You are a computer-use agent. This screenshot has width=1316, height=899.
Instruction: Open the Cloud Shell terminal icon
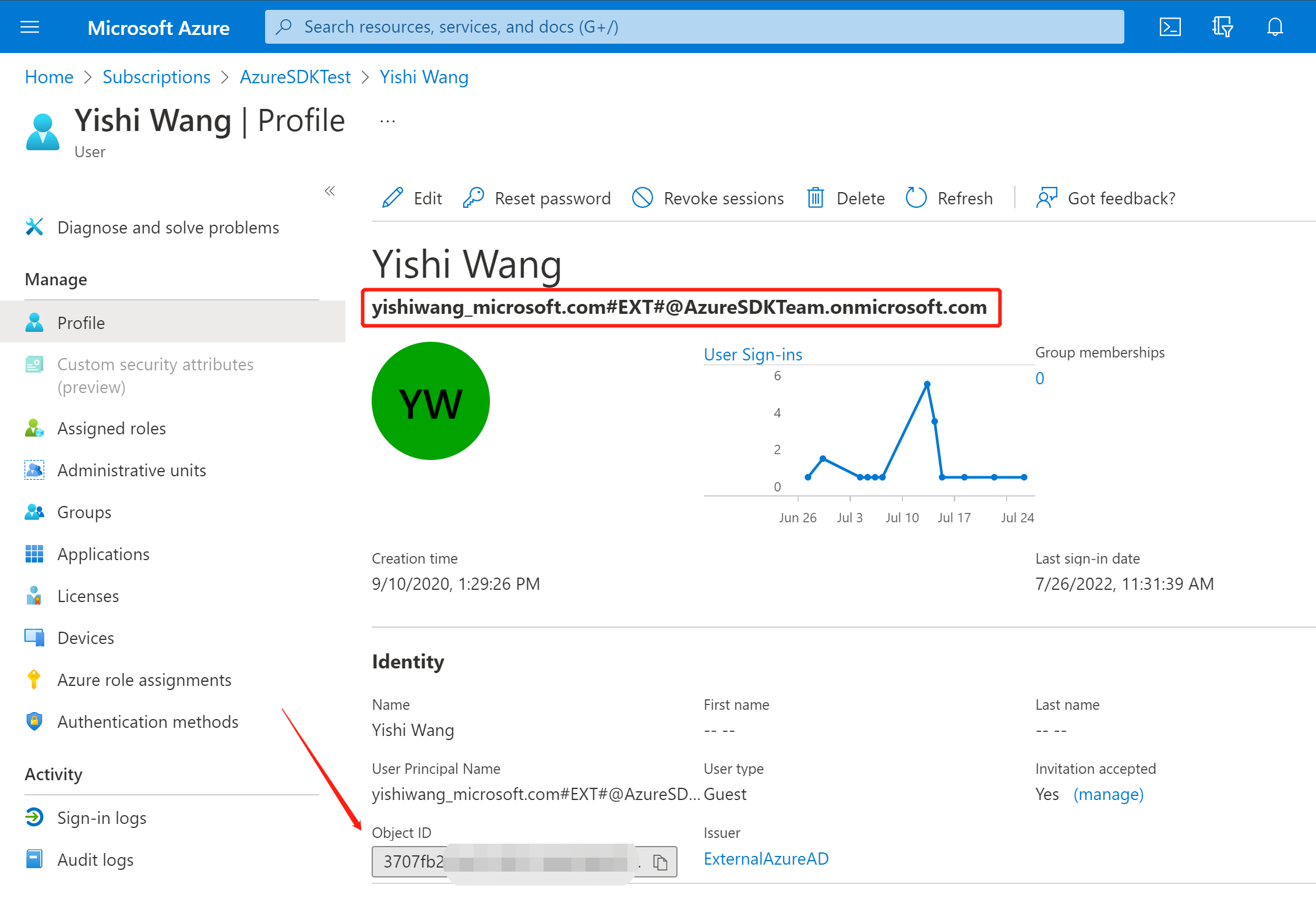(1170, 26)
